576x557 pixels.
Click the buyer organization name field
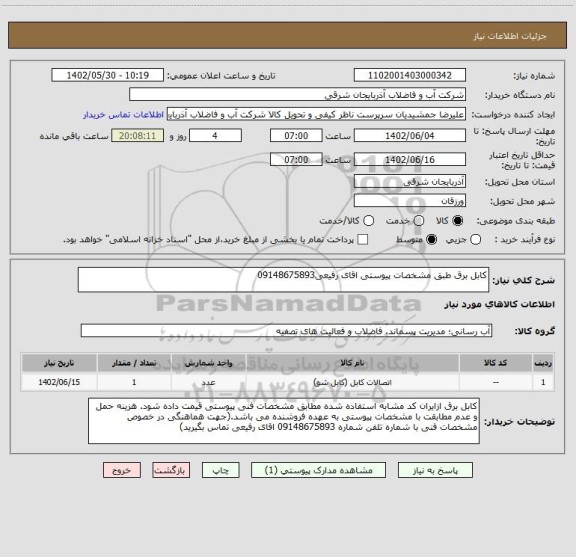(x=297, y=95)
